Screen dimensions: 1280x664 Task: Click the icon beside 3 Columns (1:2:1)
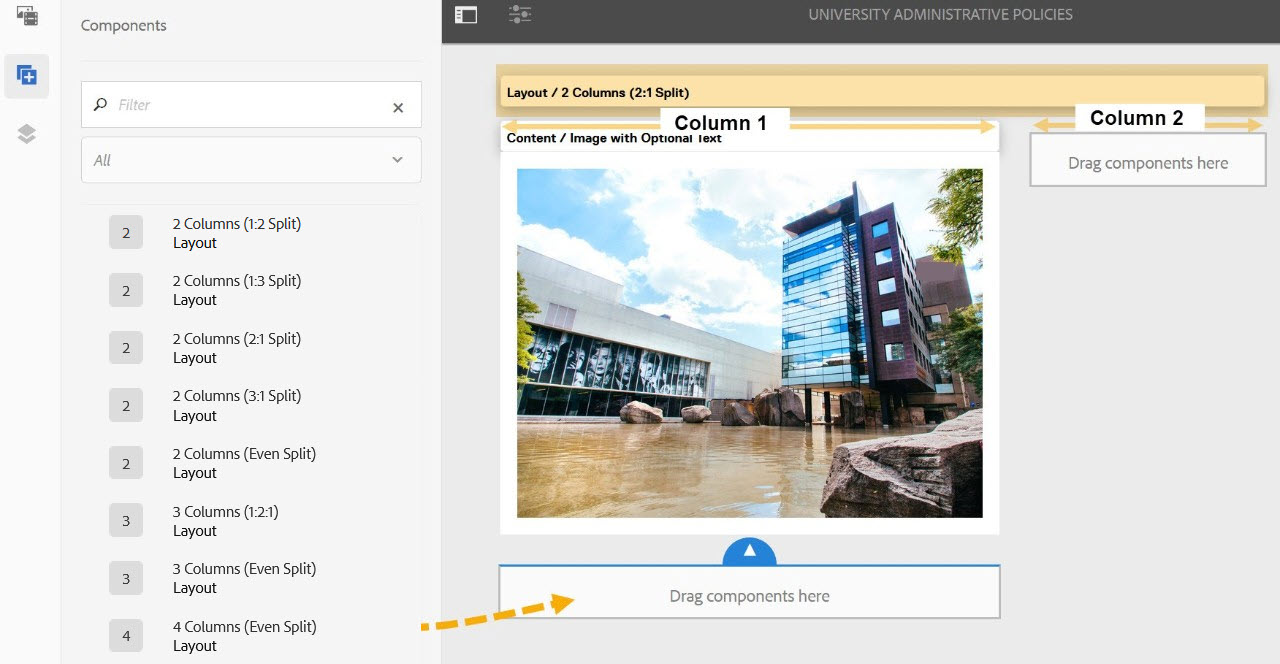pos(126,521)
